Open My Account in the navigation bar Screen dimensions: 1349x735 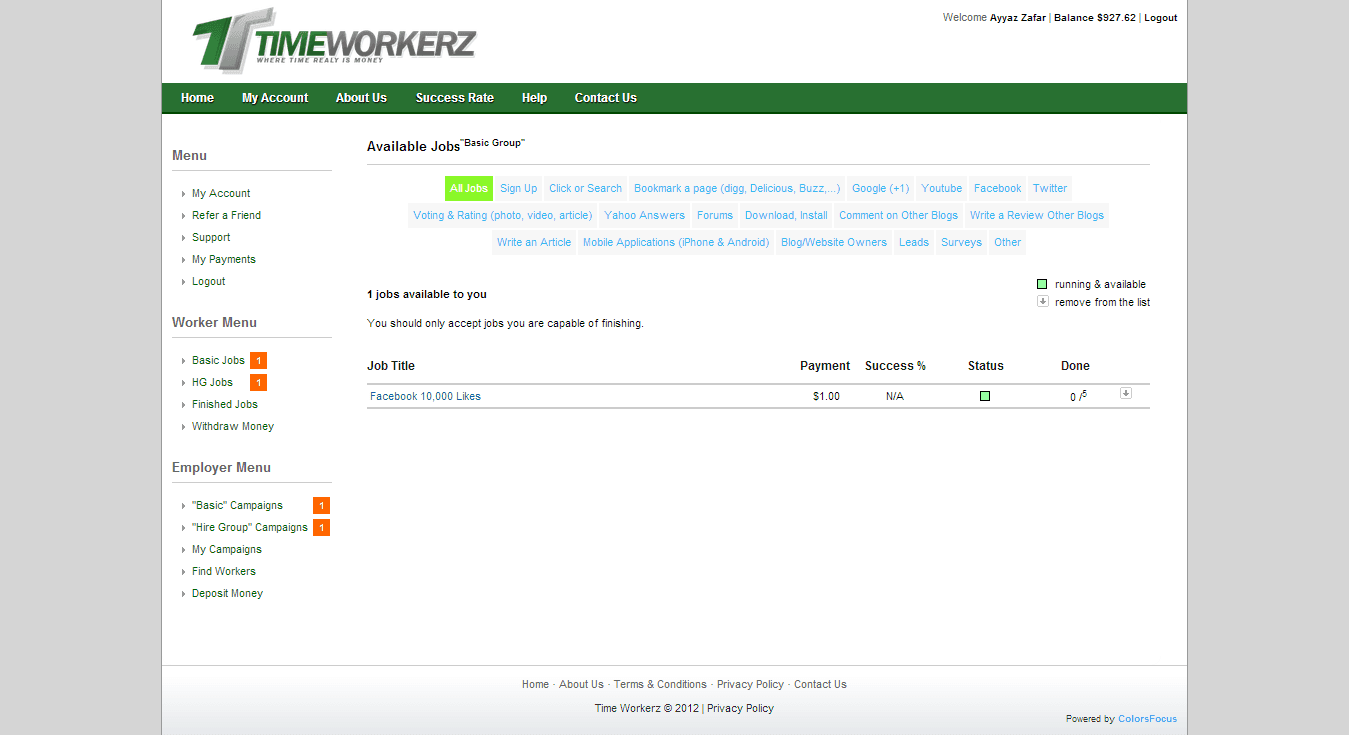click(x=275, y=98)
